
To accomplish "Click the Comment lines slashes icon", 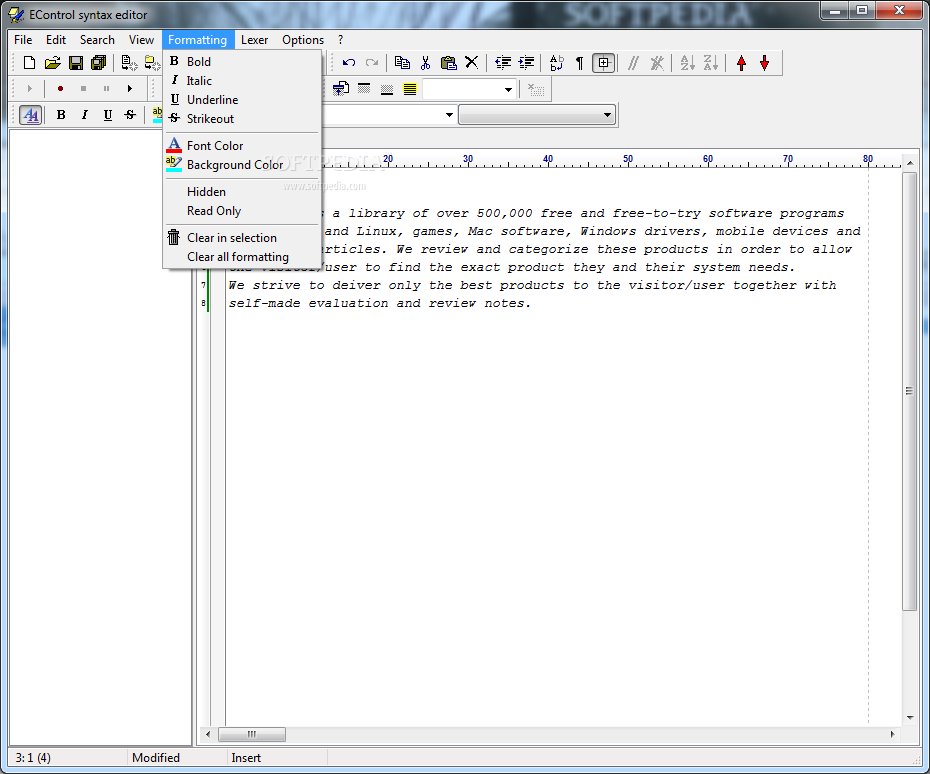I will (633, 62).
